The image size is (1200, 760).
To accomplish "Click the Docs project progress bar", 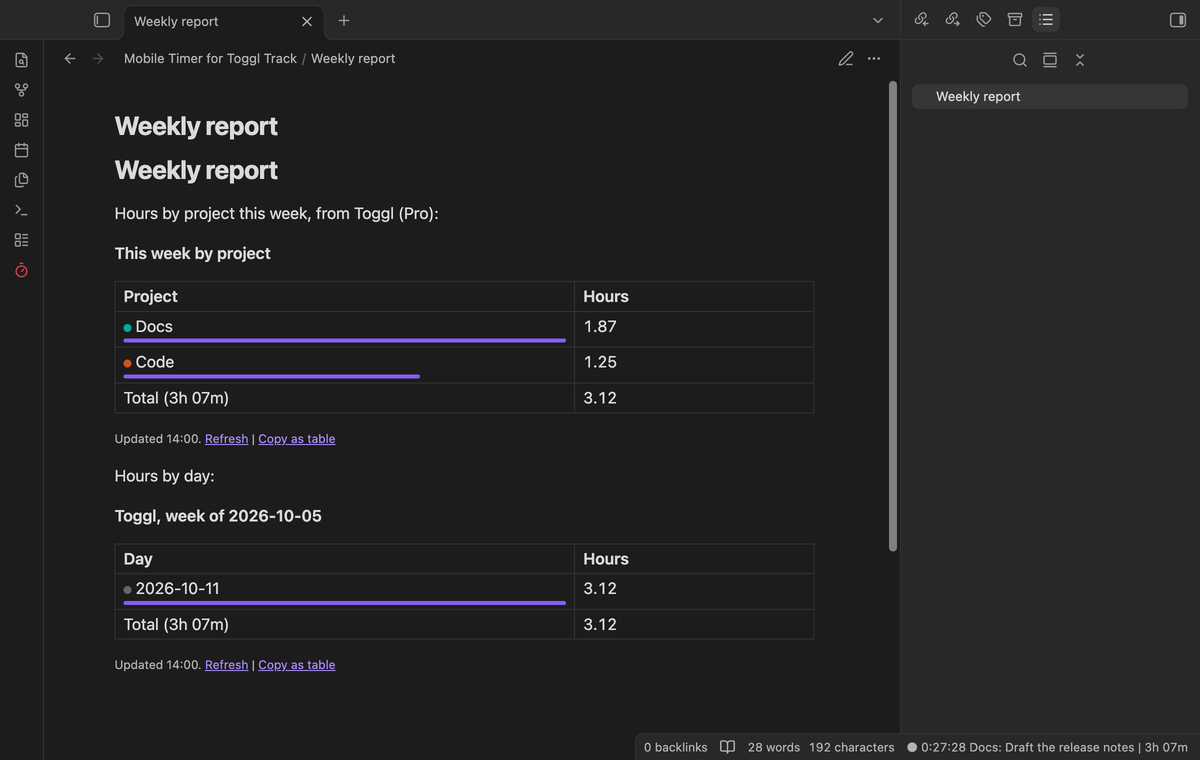I will coord(345,341).
